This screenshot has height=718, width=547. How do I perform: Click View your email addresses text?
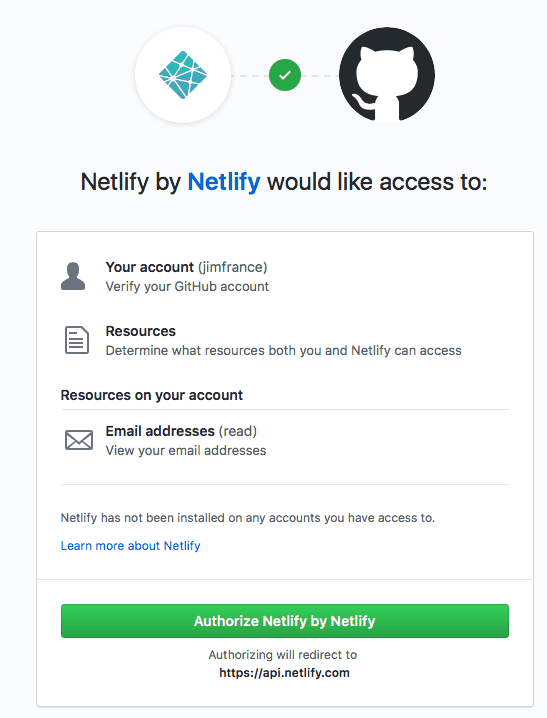pos(186,451)
